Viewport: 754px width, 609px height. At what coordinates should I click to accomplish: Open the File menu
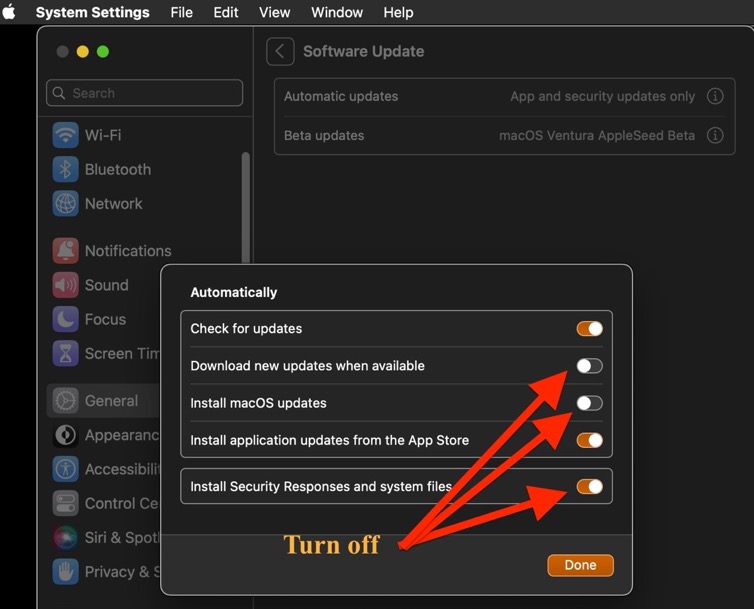pyautogui.click(x=181, y=12)
